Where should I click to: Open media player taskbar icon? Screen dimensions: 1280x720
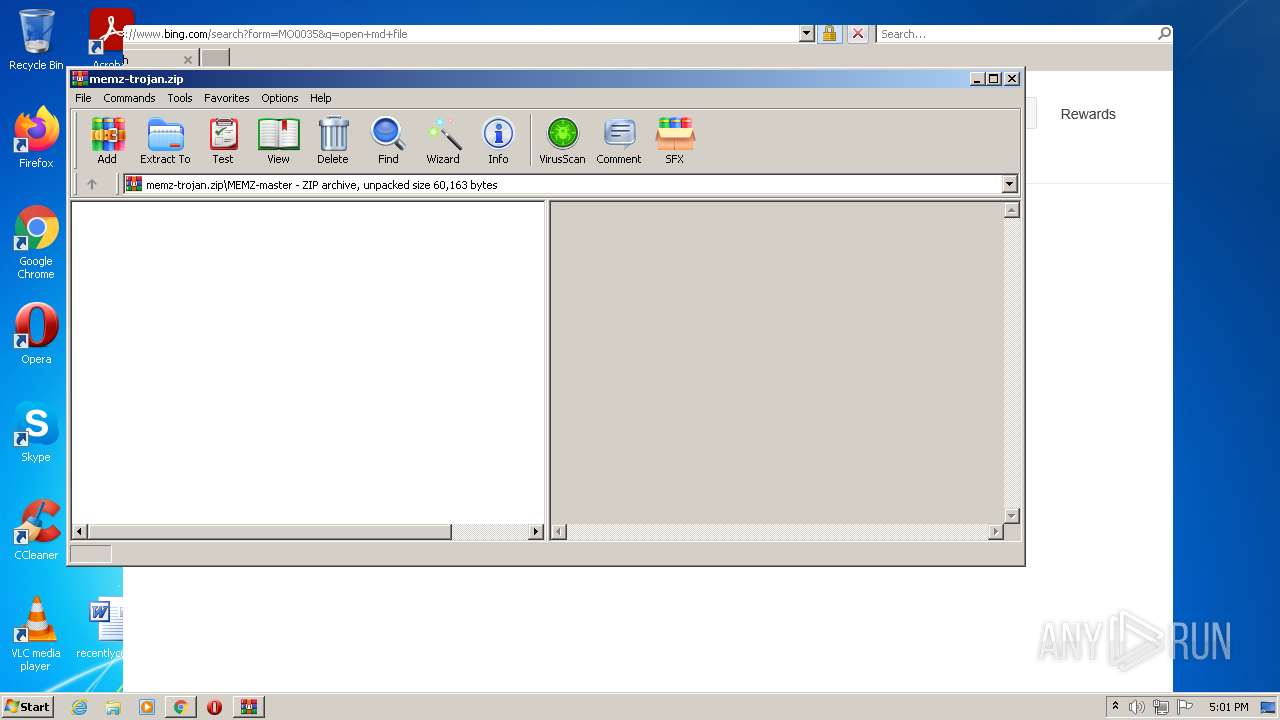(x=147, y=707)
